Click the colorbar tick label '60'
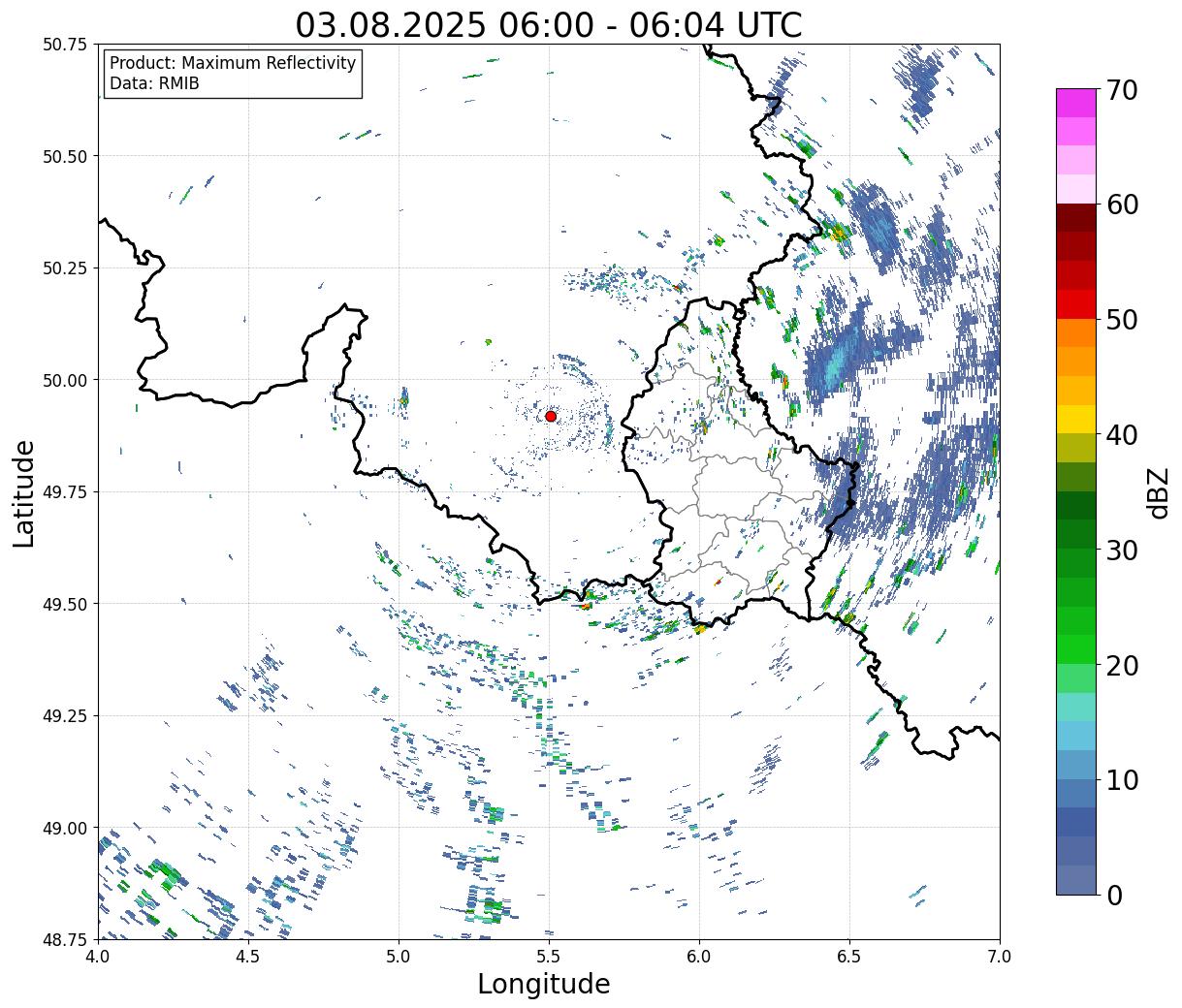 click(1121, 205)
